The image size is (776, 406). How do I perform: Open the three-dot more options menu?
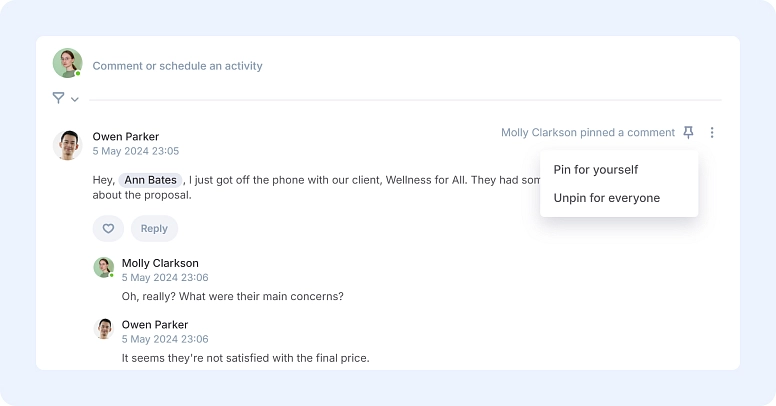pos(712,132)
